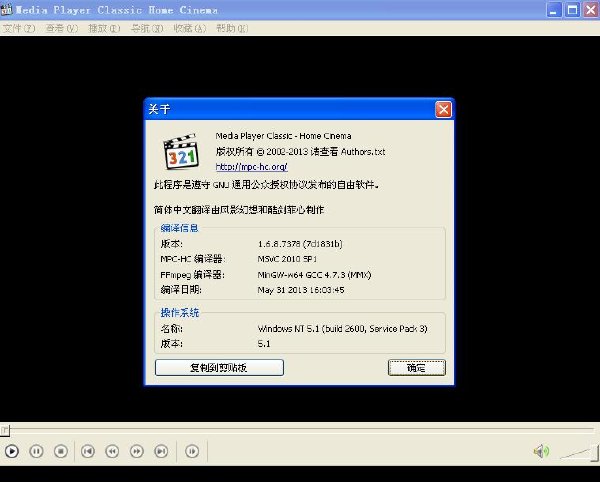600x482 pixels.
Task: Click the MSVC 2010 SP1 compiler value
Action: [287, 259]
